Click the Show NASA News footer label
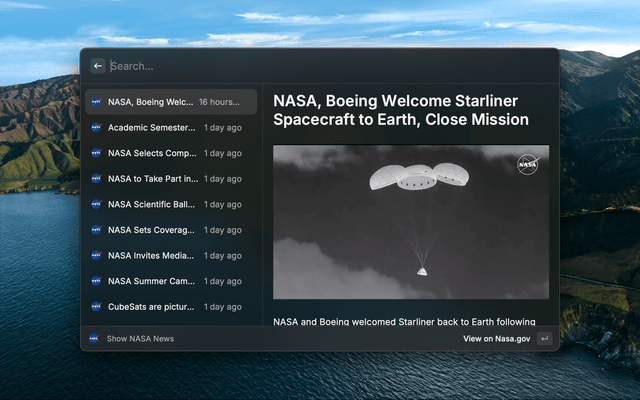Viewport: 640px width, 400px height. pos(140,339)
